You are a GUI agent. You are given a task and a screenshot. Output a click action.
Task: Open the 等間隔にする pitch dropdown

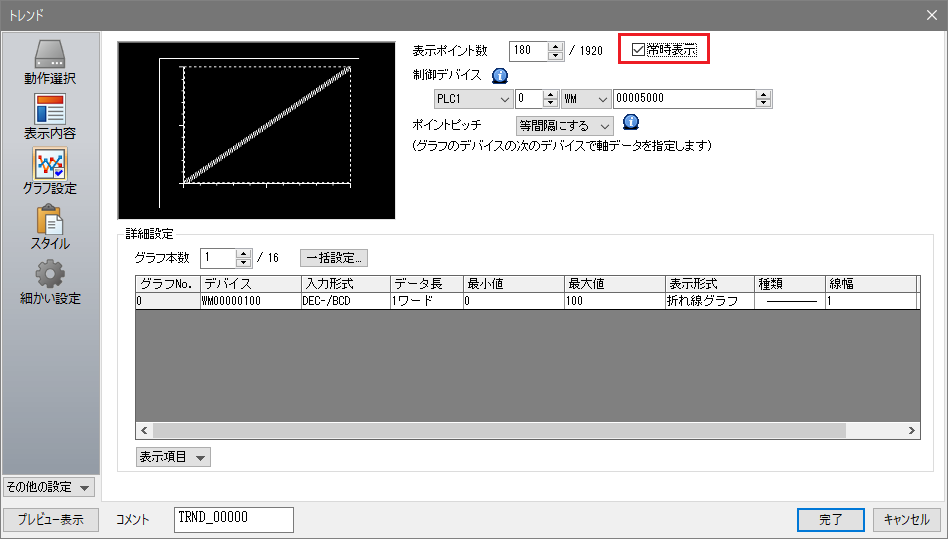[563, 126]
